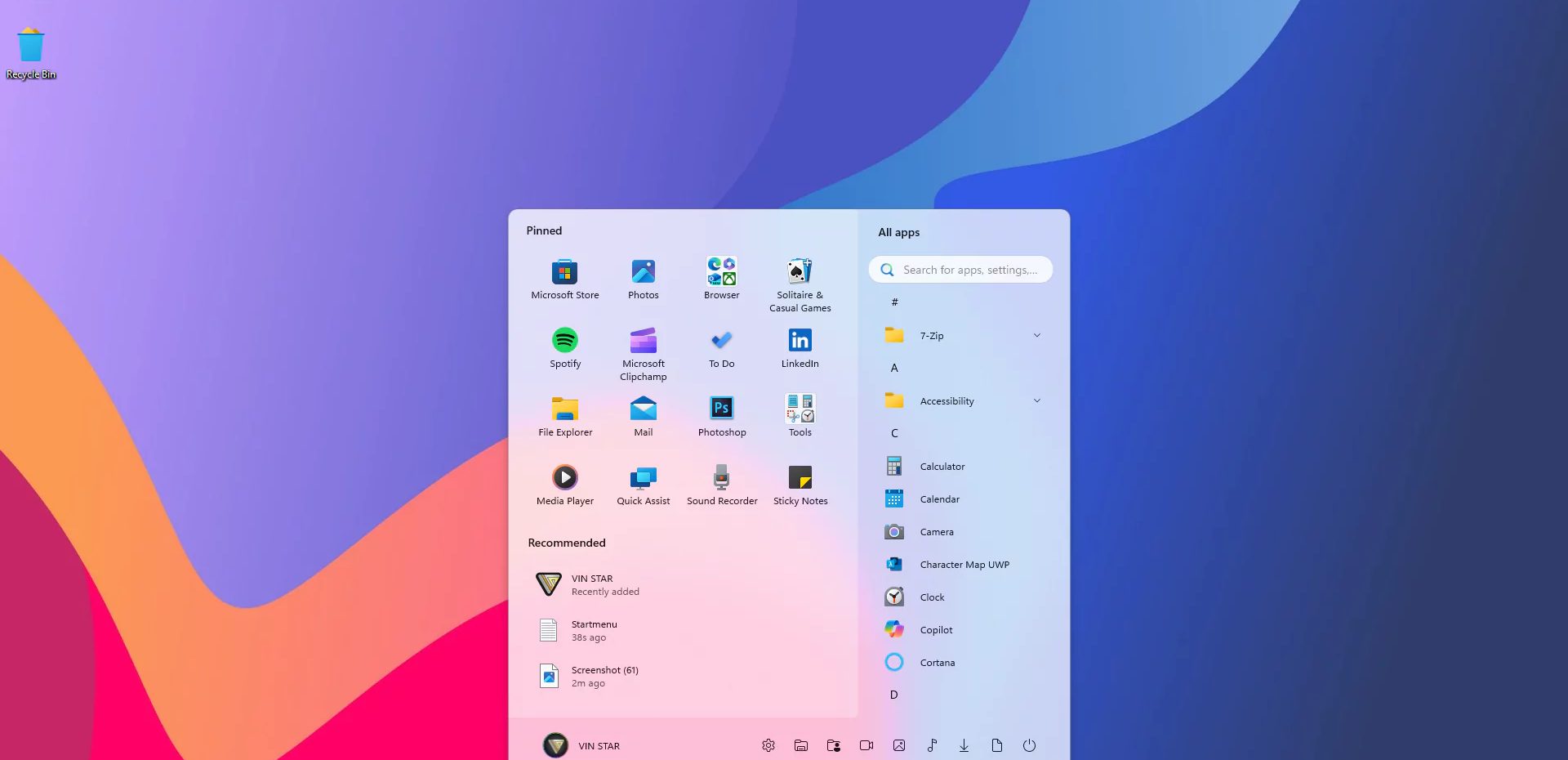
Task: Expand the Accessibility folder chevron
Action: tap(1036, 400)
